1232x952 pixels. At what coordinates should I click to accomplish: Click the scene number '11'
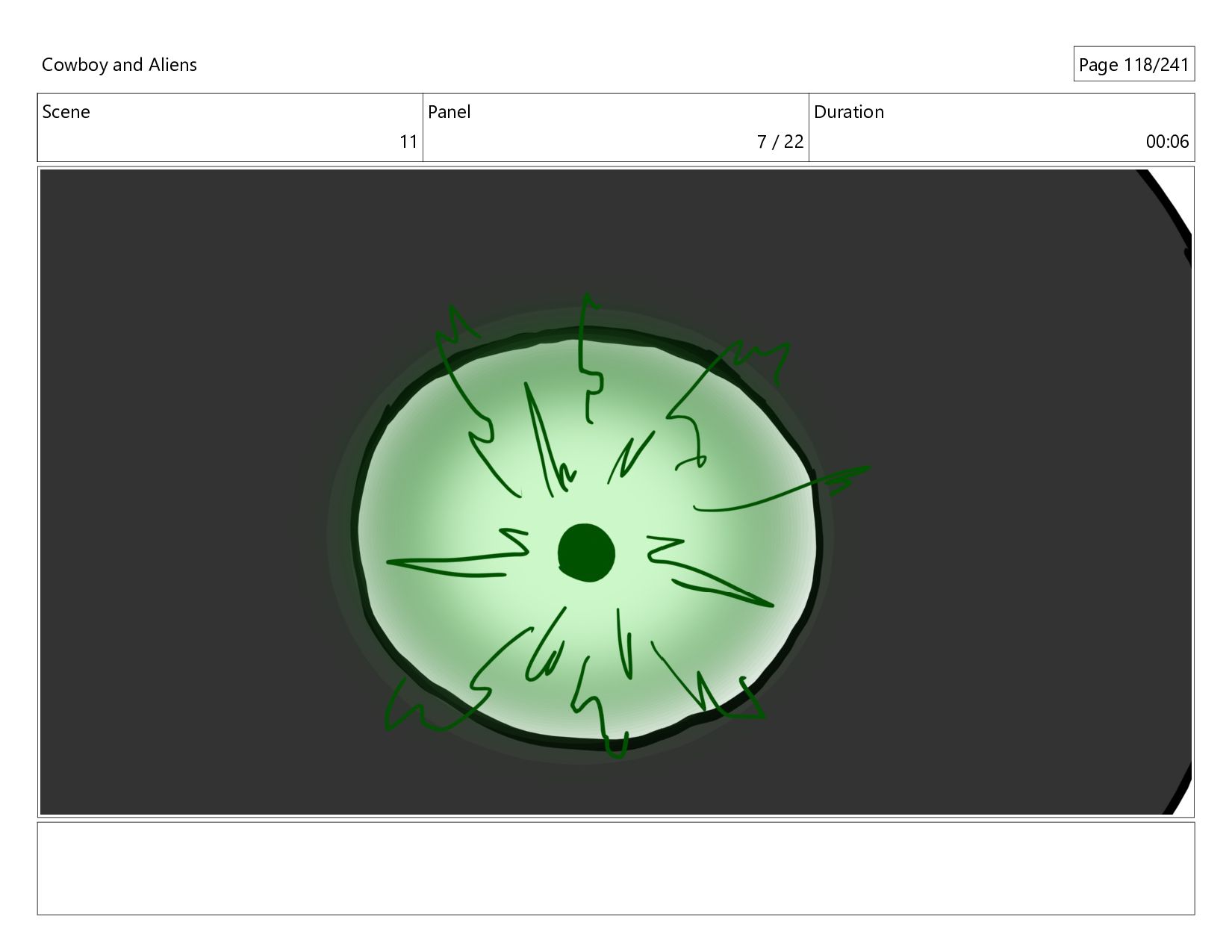tap(408, 141)
